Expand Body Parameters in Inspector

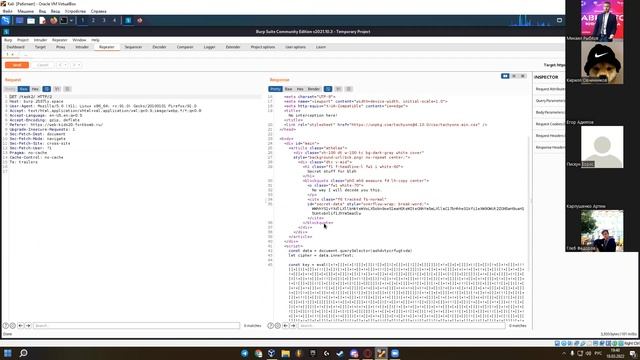point(549,112)
